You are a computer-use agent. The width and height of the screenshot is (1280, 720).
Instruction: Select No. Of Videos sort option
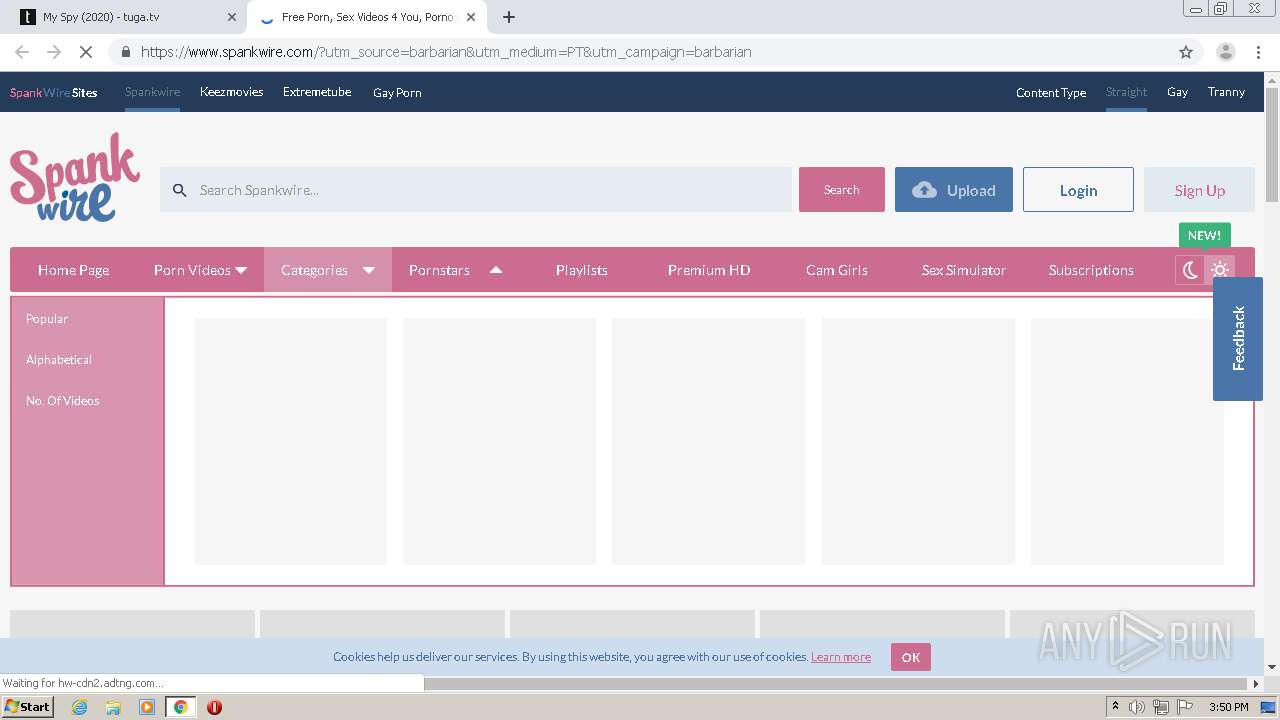tap(63, 401)
